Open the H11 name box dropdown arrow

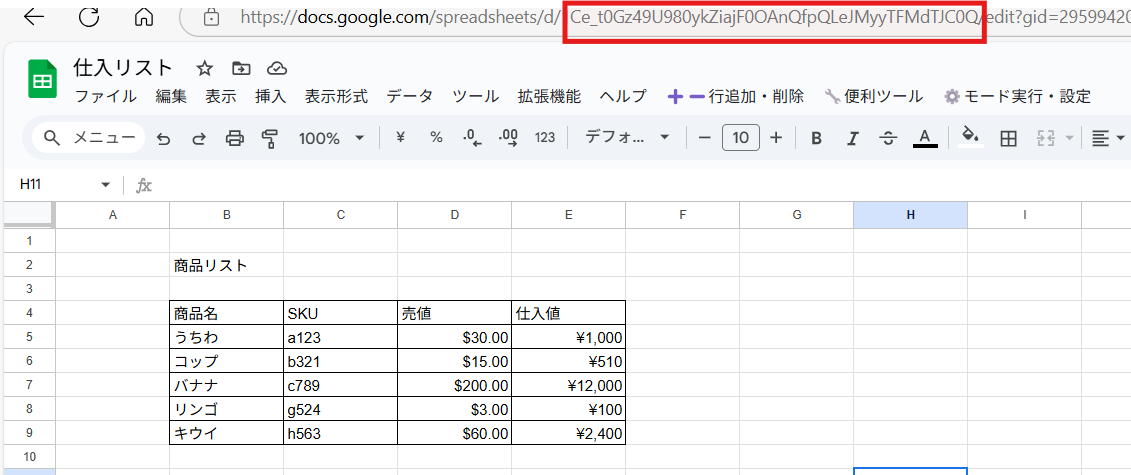[106, 185]
